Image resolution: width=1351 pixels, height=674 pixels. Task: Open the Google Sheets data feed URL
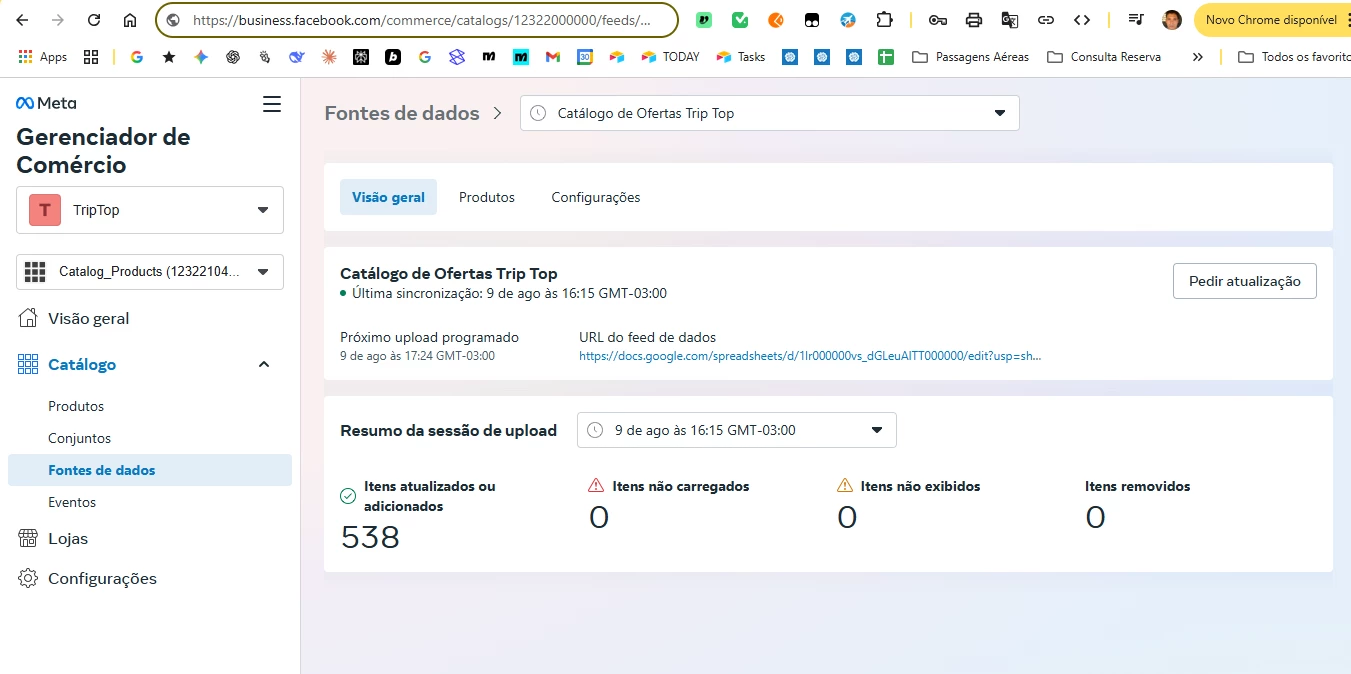coord(810,356)
